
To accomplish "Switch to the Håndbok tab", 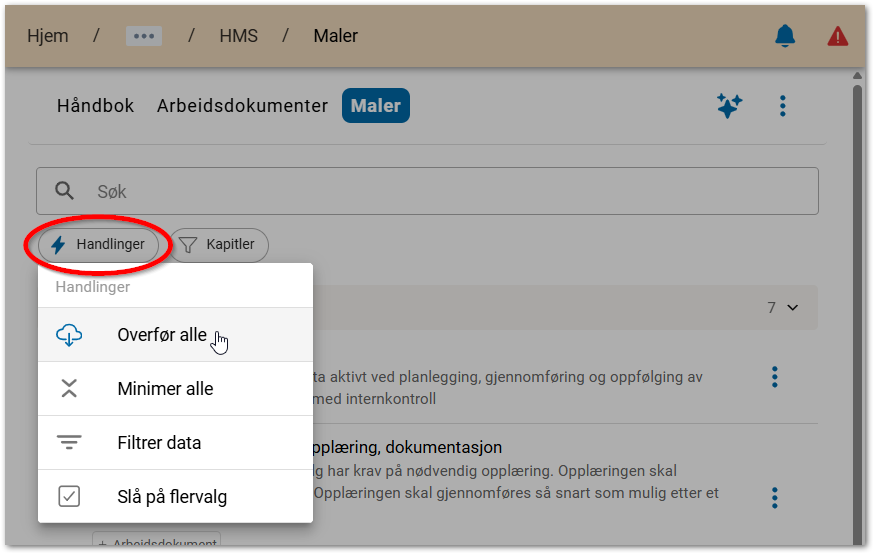I will pos(95,106).
